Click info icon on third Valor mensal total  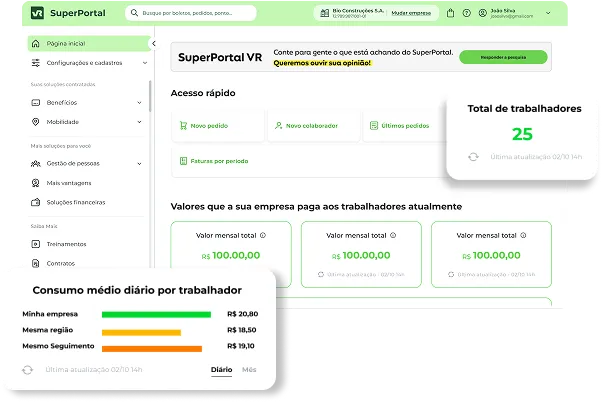(523, 235)
